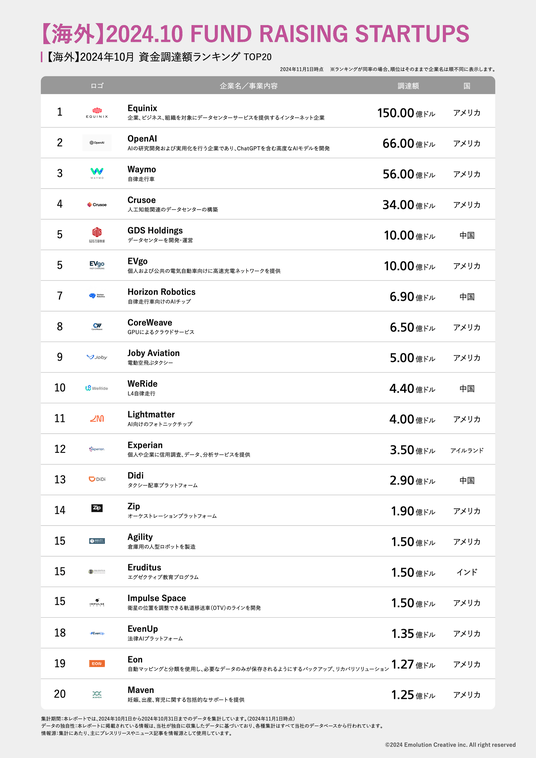Click the orange Eon logo
The height and width of the screenshot is (758, 536).
click(97, 663)
